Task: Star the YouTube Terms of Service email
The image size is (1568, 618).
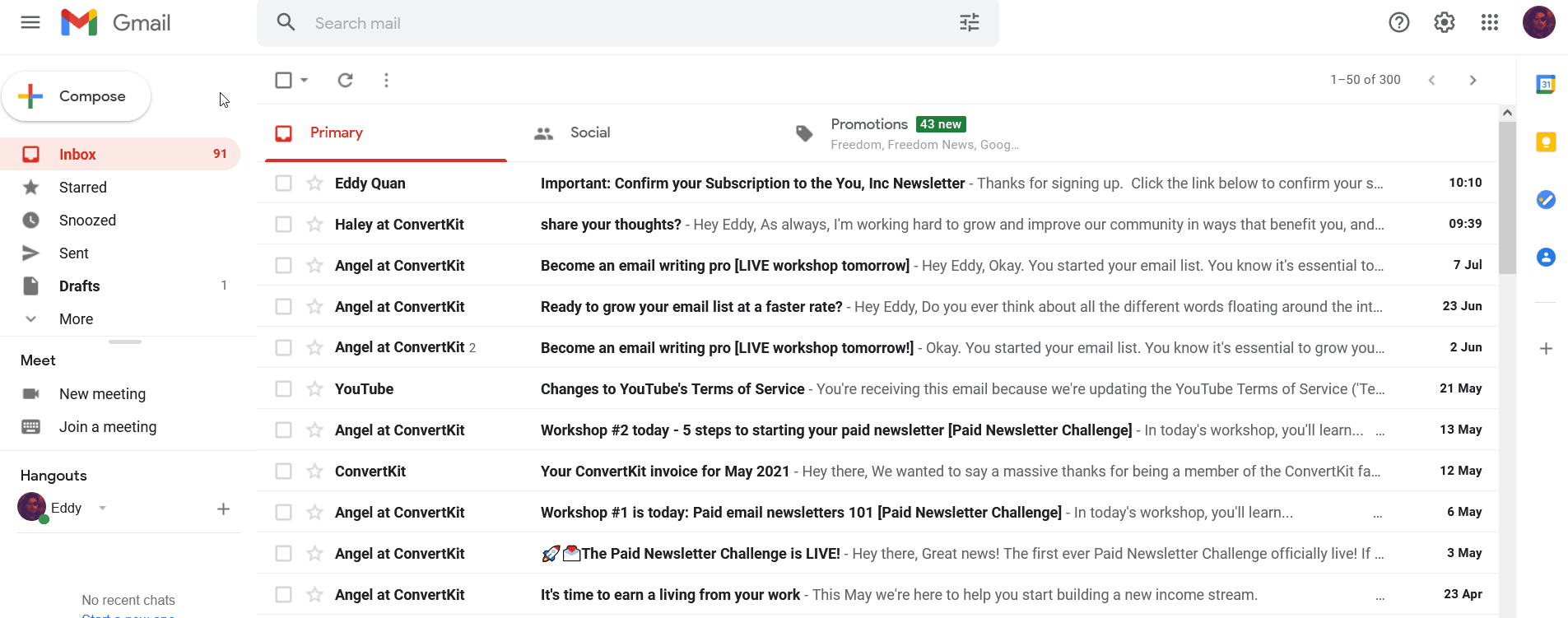Action: tap(314, 388)
